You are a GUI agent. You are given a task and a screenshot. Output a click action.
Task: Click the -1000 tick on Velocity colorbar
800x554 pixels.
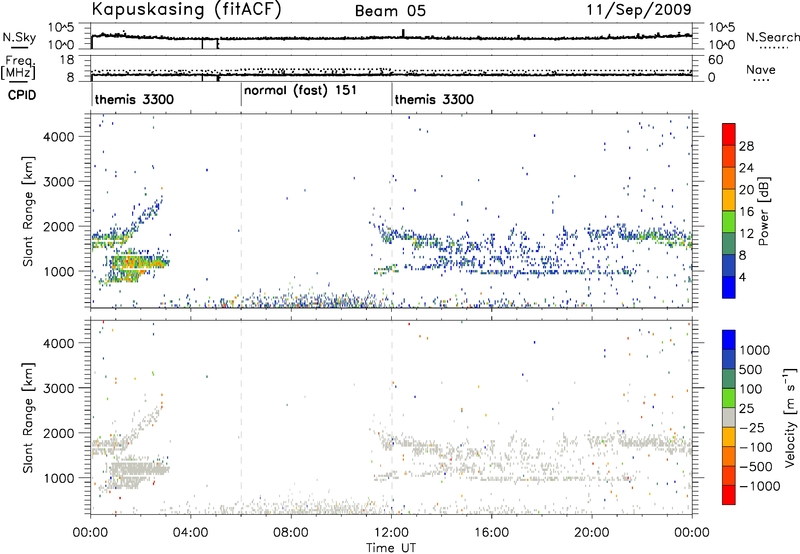pos(760,486)
